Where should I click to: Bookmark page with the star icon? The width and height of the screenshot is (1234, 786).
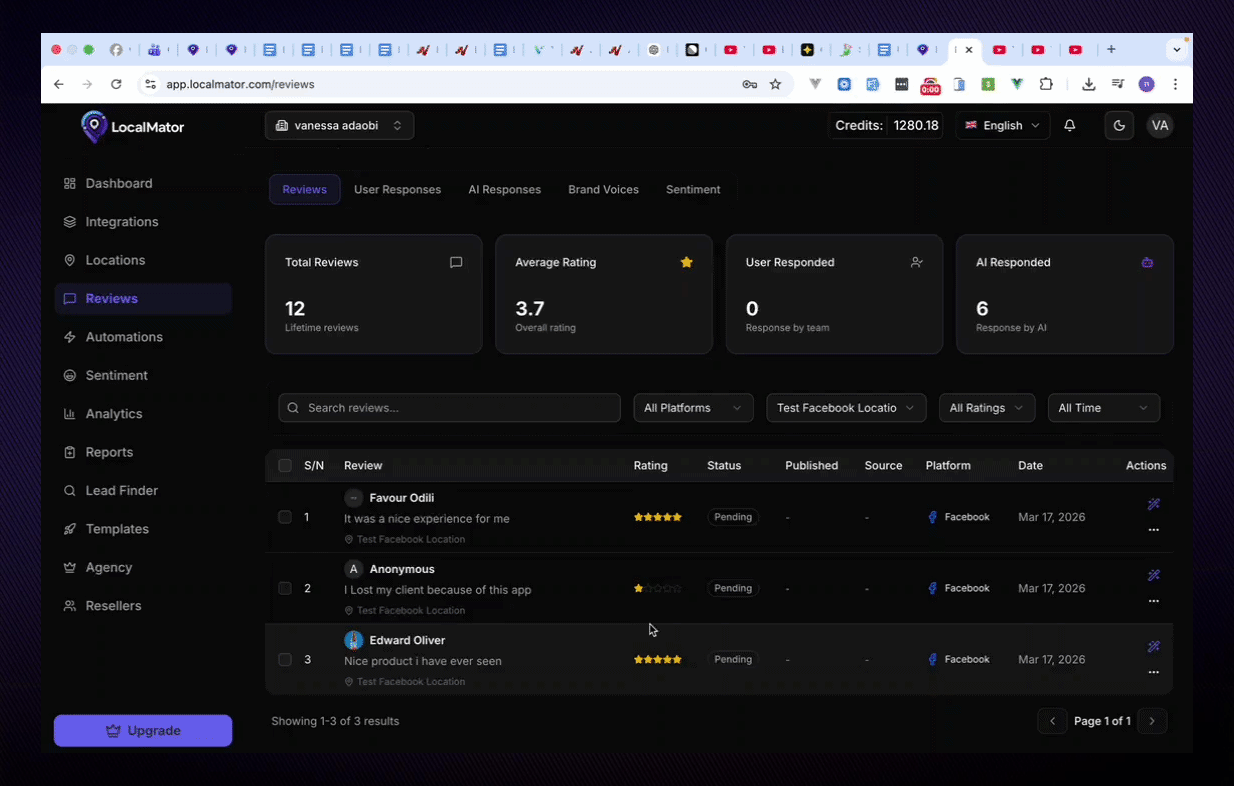pyautogui.click(x=775, y=85)
